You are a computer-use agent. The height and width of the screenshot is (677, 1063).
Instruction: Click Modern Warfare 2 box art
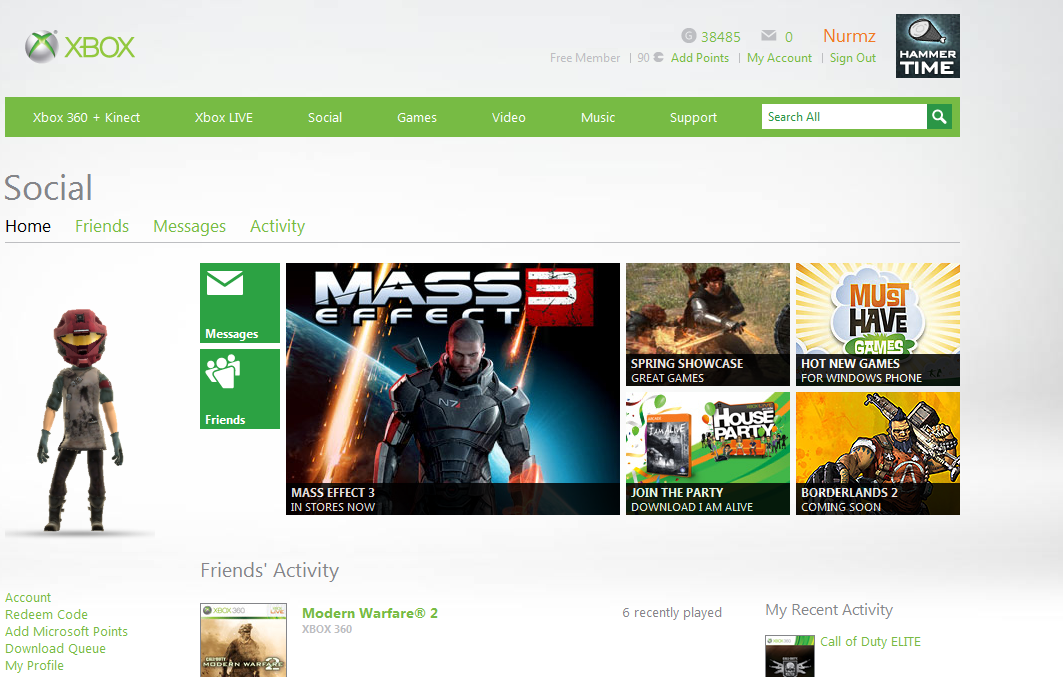coord(243,640)
